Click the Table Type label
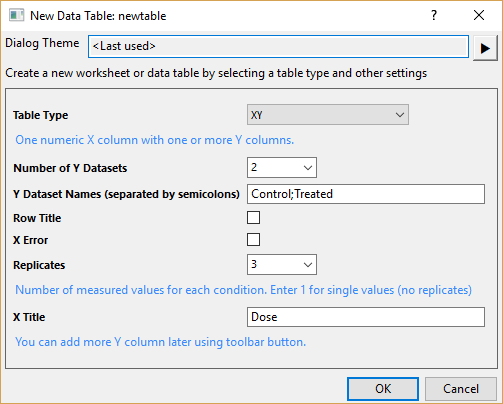503x404 pixels. coord(41,115)
